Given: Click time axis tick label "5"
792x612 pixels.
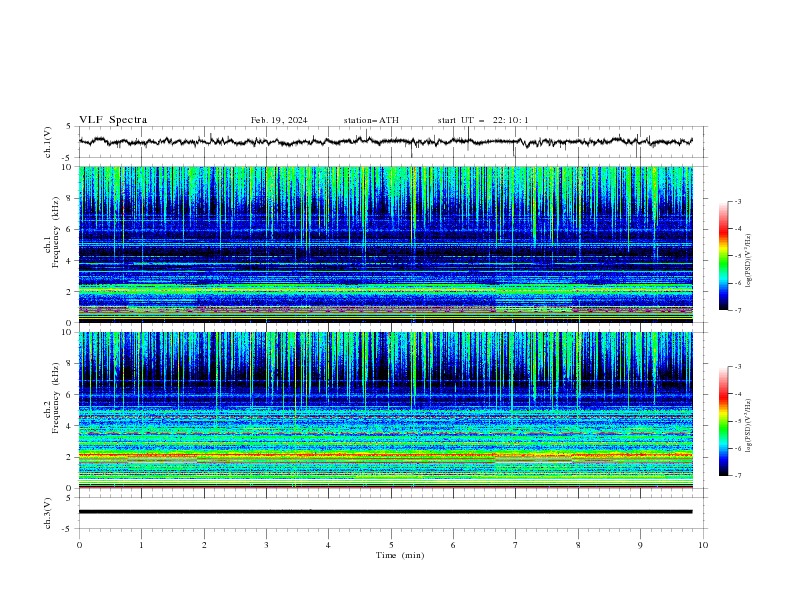Looking at the screenshot, I should (391, 545).
